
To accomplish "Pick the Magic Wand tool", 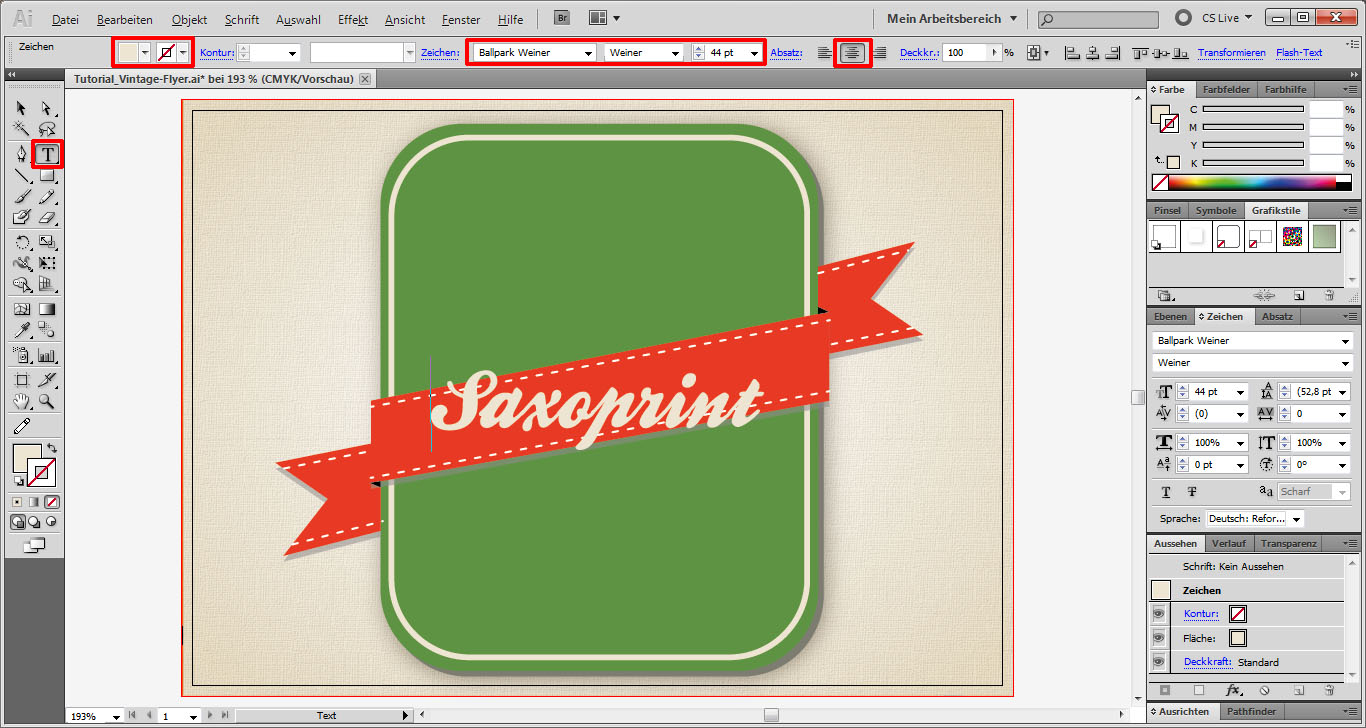I will tap(22, 129).
